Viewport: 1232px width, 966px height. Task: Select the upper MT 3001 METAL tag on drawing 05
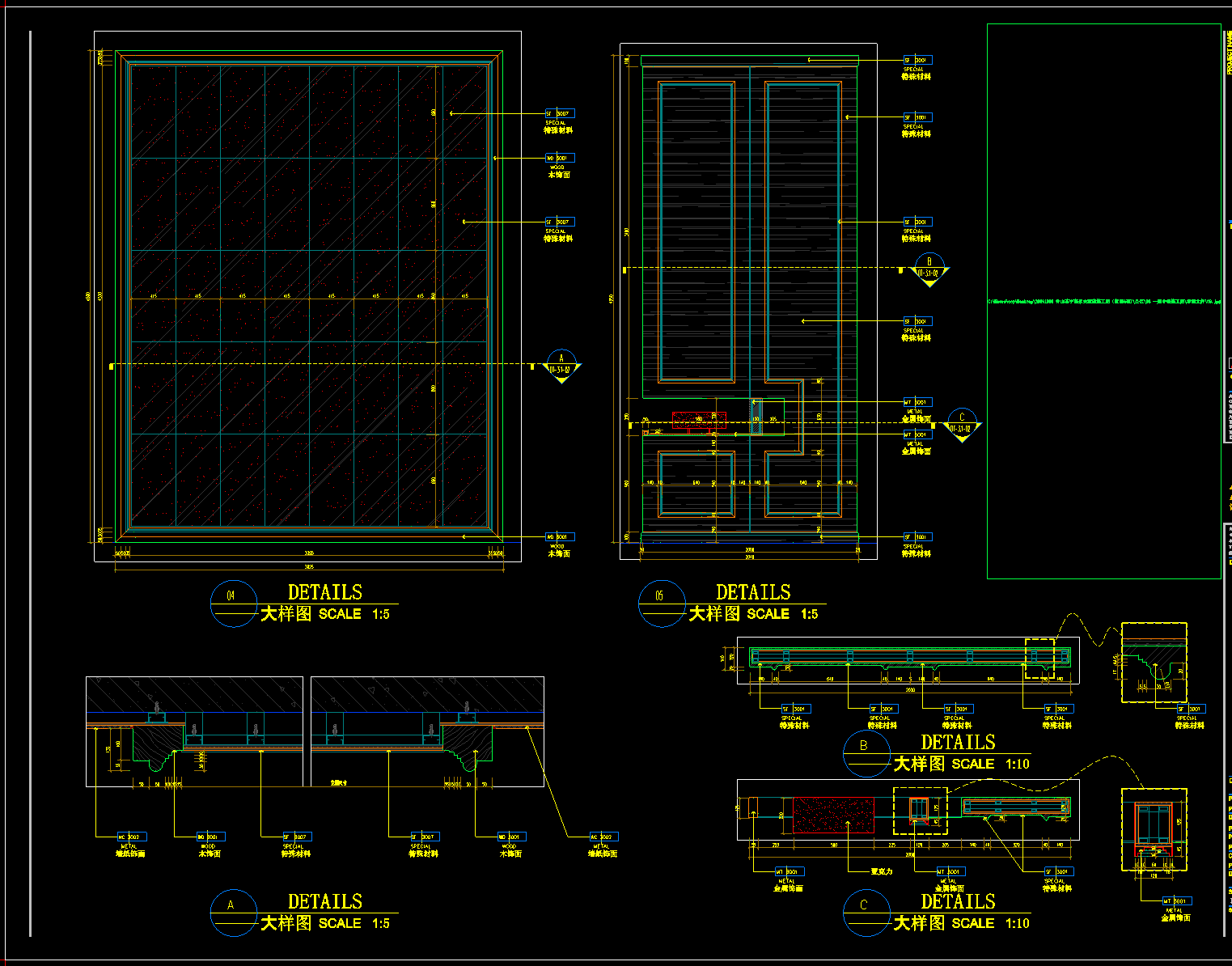(x=917, y=402)
